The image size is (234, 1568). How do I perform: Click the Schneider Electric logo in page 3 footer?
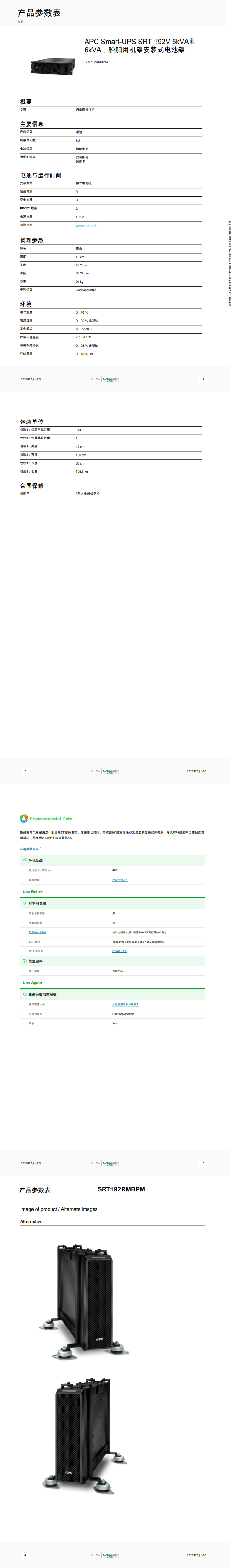(x=111, y=1163)
